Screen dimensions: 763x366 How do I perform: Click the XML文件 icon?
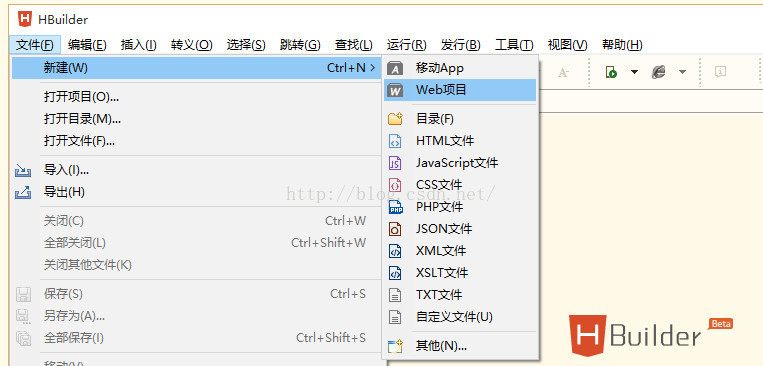tap(395, 251)
